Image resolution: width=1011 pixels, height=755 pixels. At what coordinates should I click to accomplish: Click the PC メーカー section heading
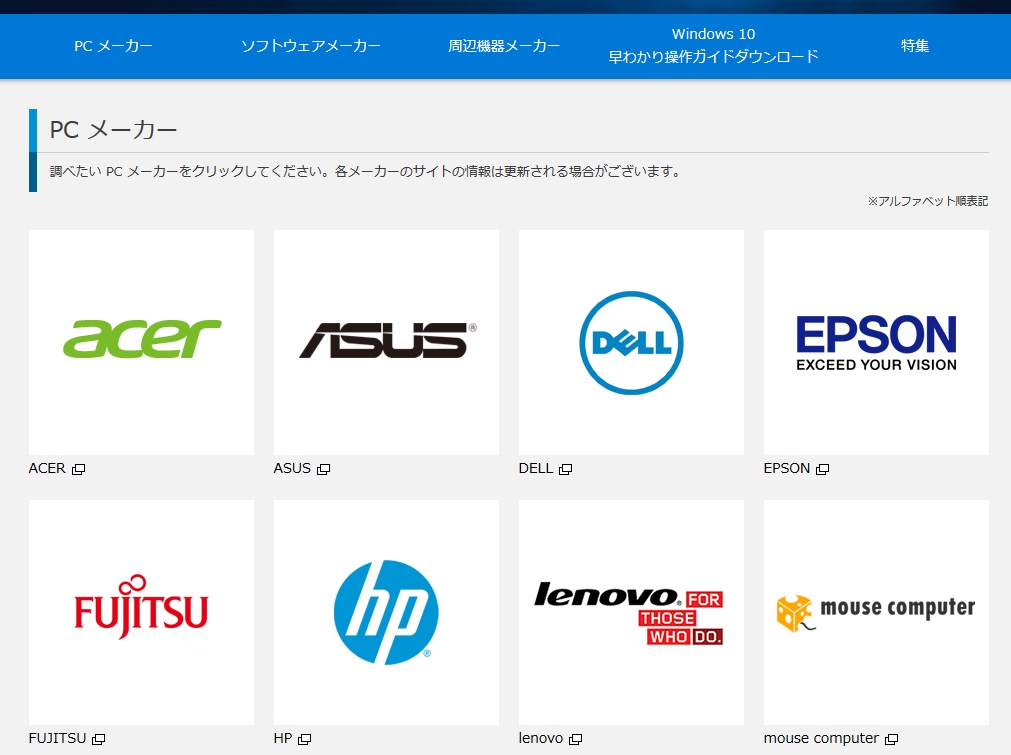(113, 130)
